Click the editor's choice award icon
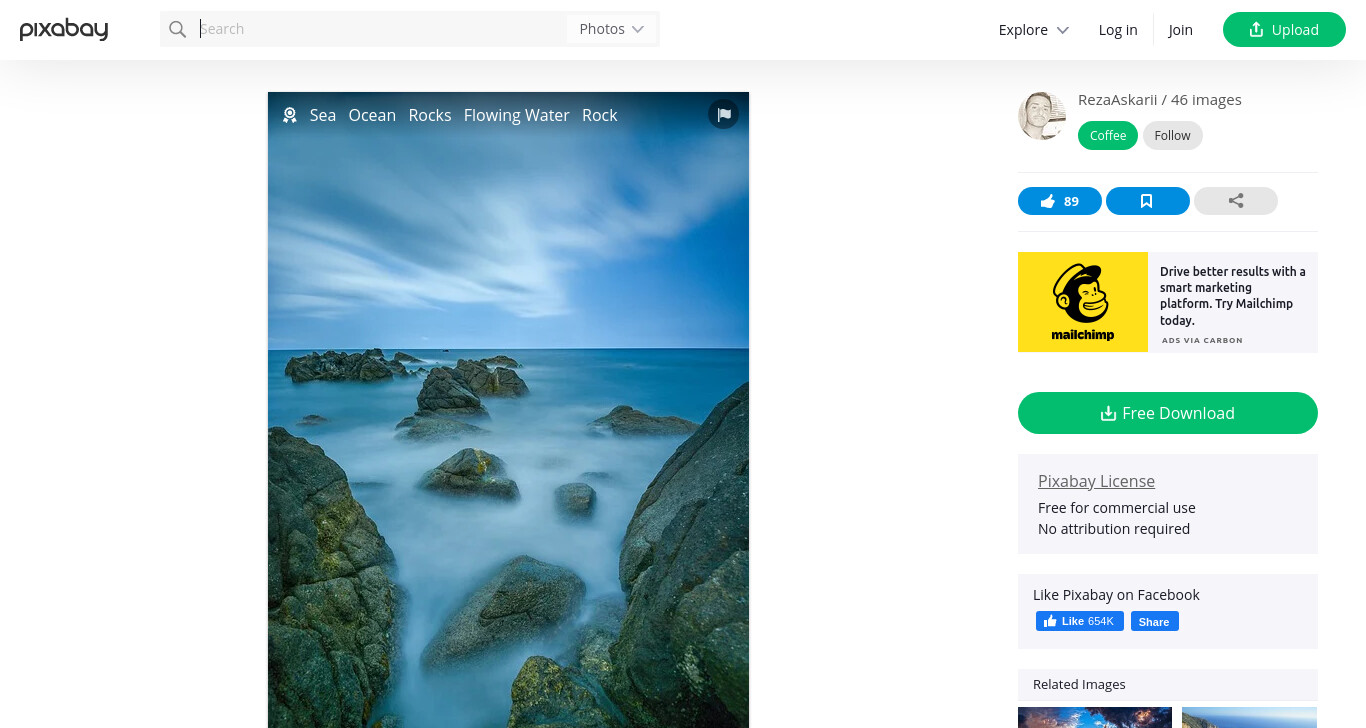Image resolution: width=1366 pixels, height=728 pixels. click(290, 115)
